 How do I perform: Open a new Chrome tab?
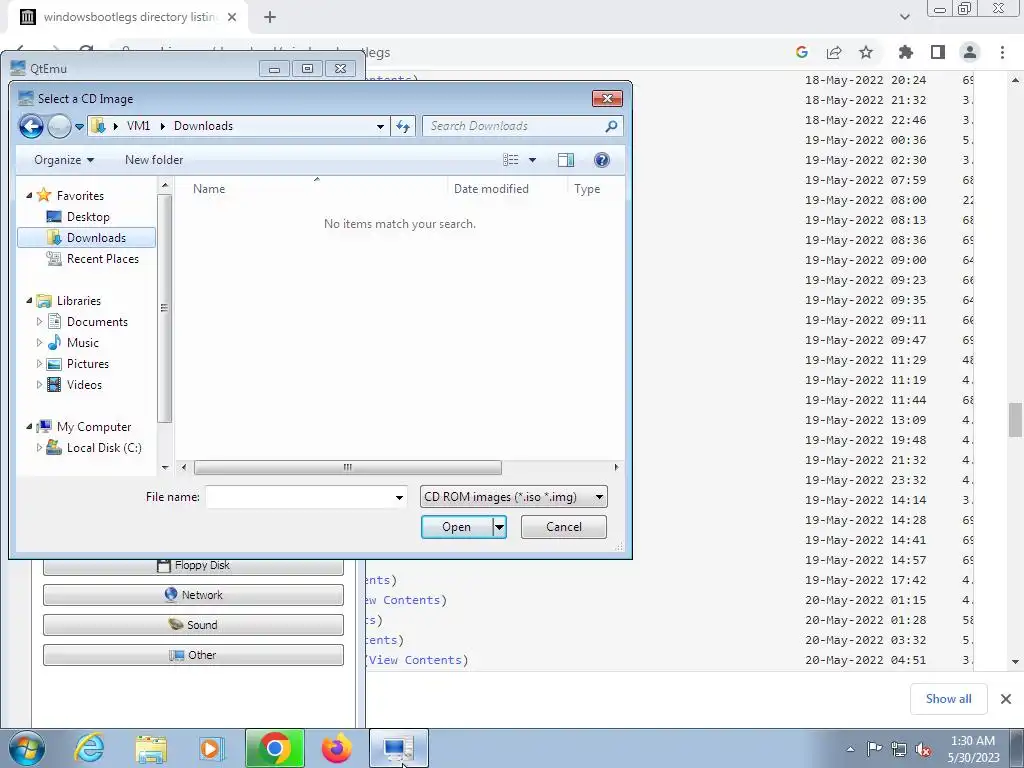(270, 18)
